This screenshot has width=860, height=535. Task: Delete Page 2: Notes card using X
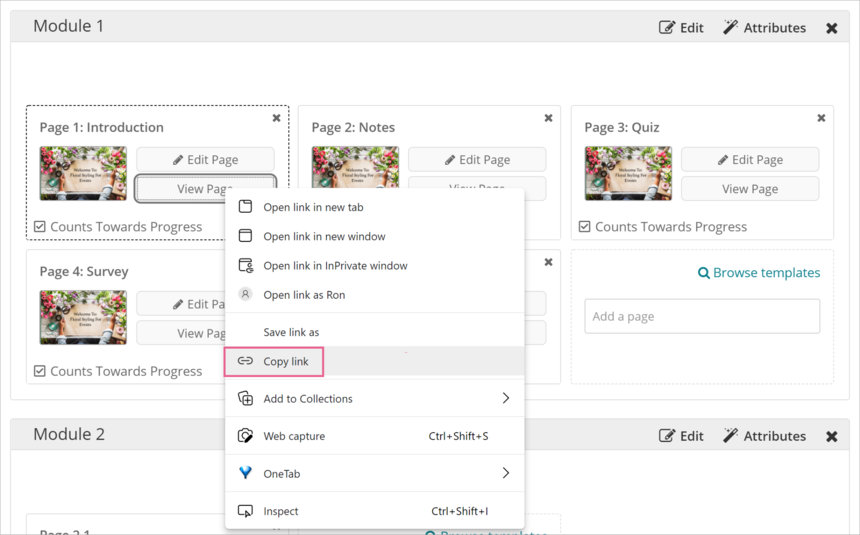click(x=548, y=118)
